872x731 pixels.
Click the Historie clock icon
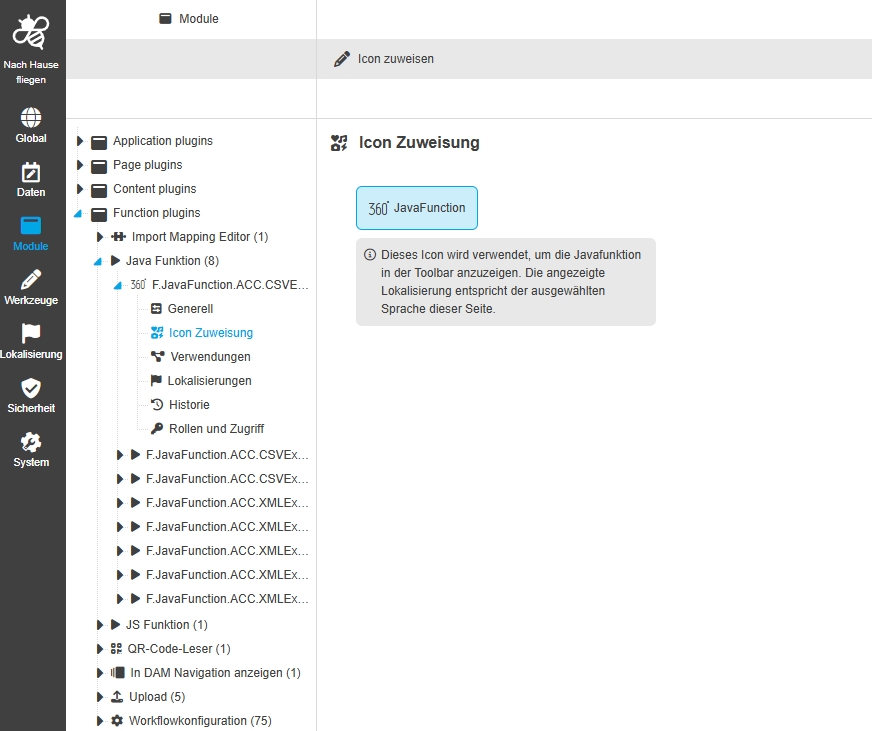tap(157, 405)
